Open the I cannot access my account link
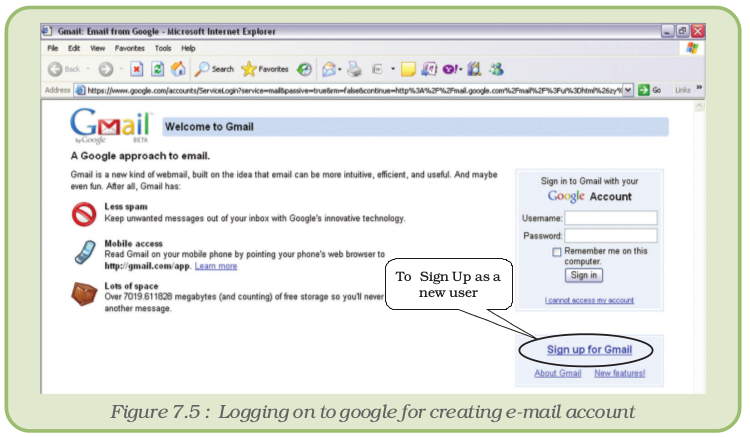This screenshot has width=750, height=437. pos(589,300)
